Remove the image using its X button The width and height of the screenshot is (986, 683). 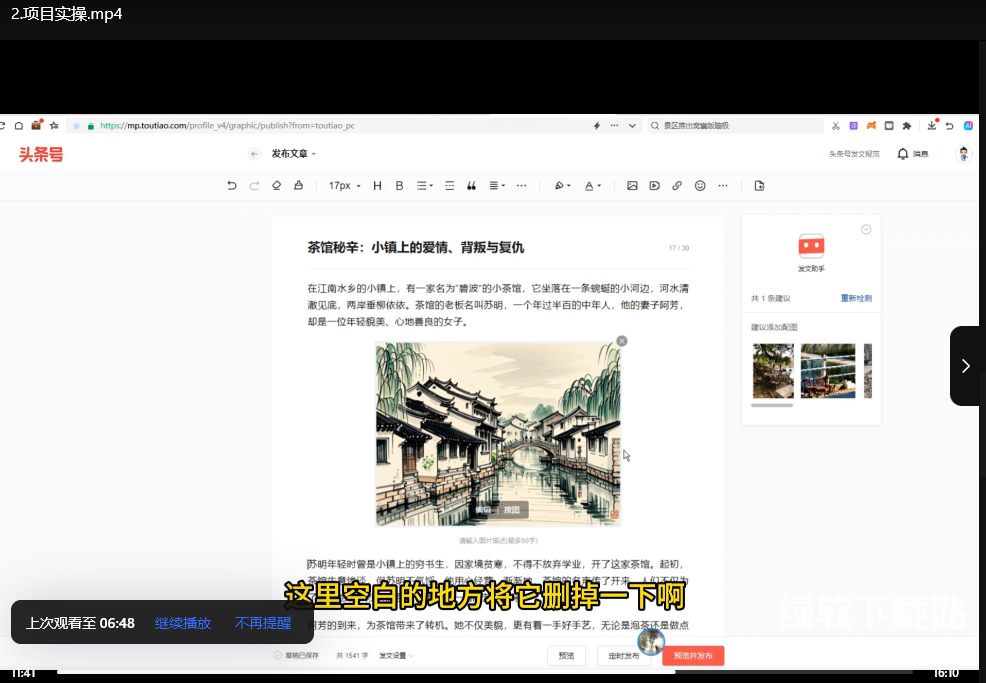point(622,341)
